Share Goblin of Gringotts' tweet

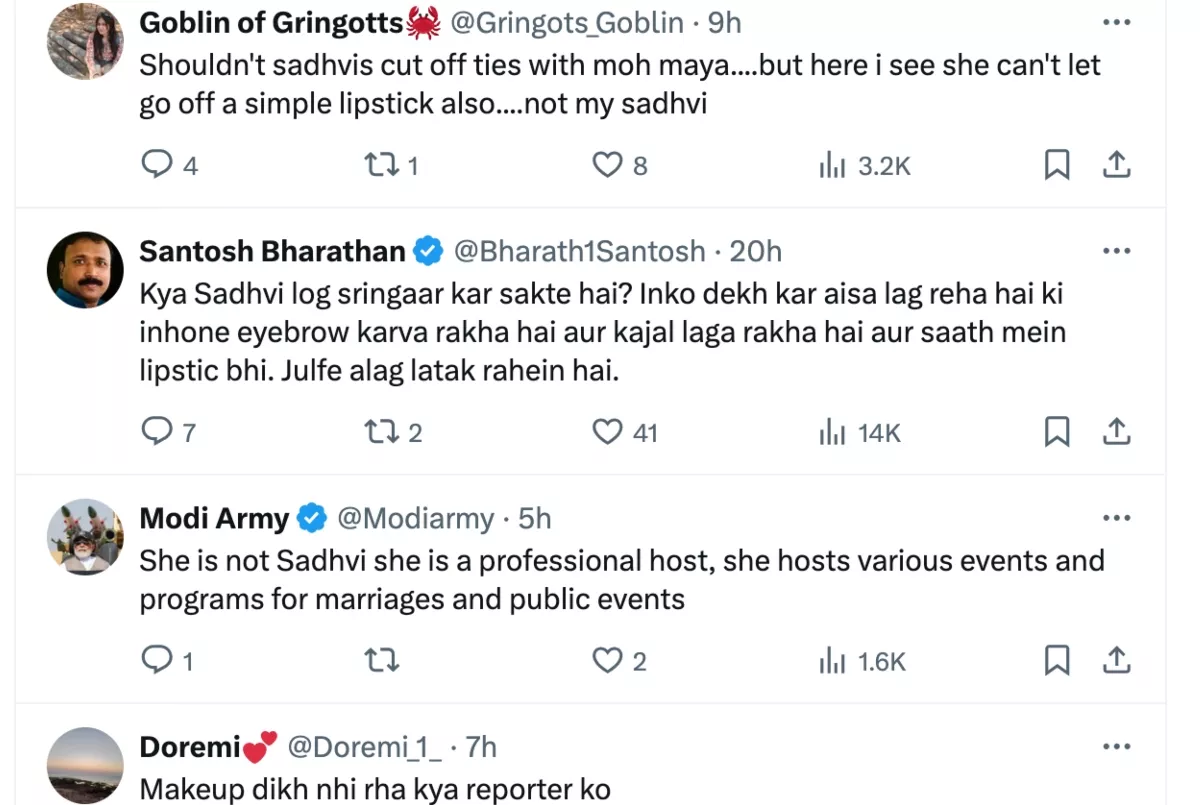[x=1116, y=164]
